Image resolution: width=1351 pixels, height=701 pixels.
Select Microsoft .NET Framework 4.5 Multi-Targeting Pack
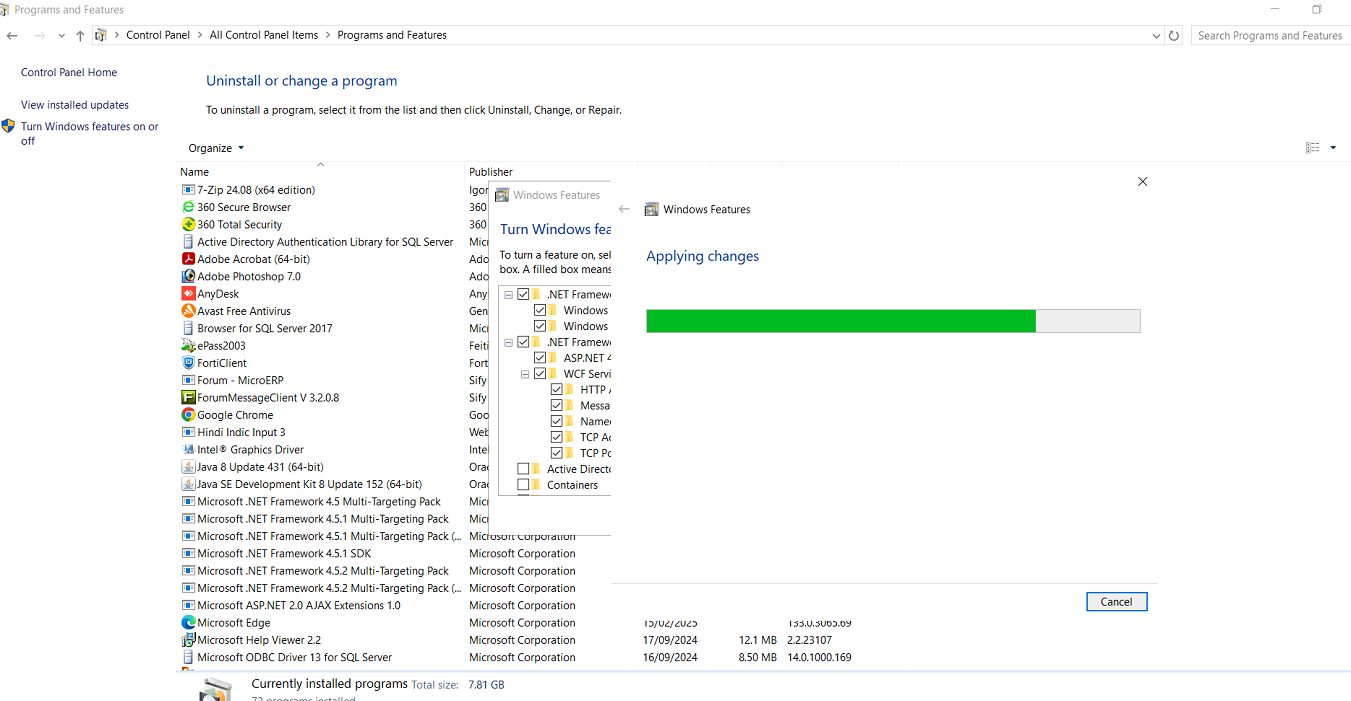tap(319, 502)
